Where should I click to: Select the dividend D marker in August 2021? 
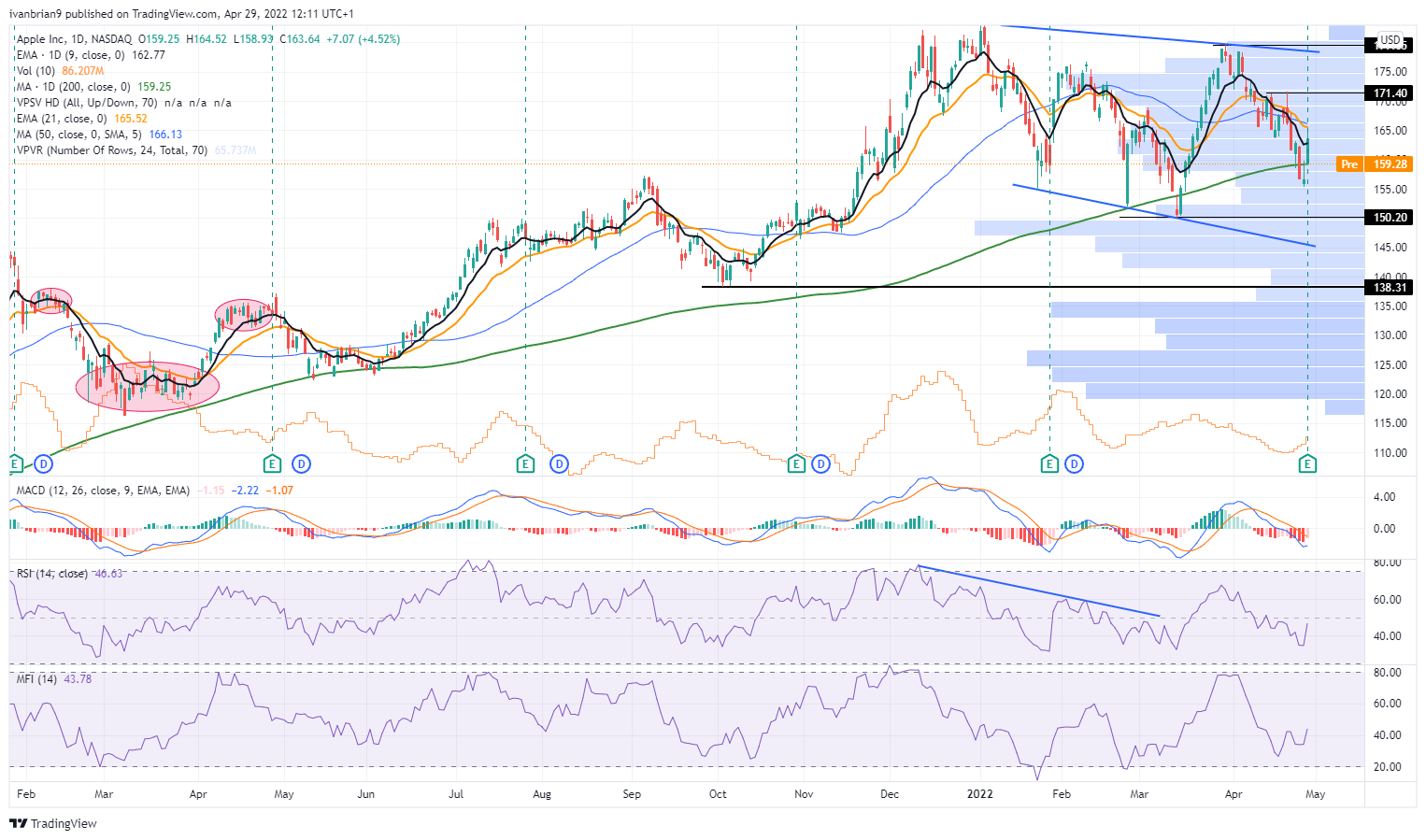pos(559,463)
